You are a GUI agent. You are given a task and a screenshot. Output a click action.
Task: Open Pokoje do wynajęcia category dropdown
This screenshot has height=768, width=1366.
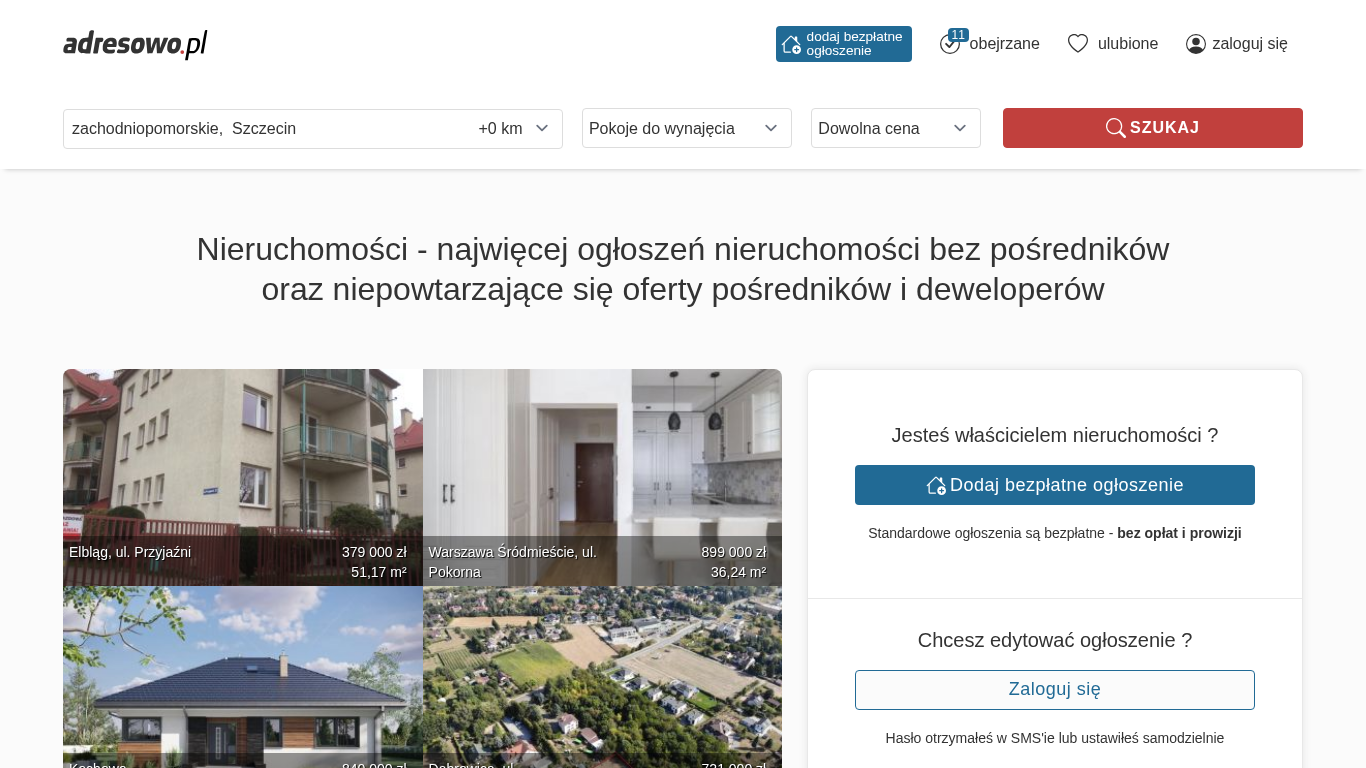686,128
